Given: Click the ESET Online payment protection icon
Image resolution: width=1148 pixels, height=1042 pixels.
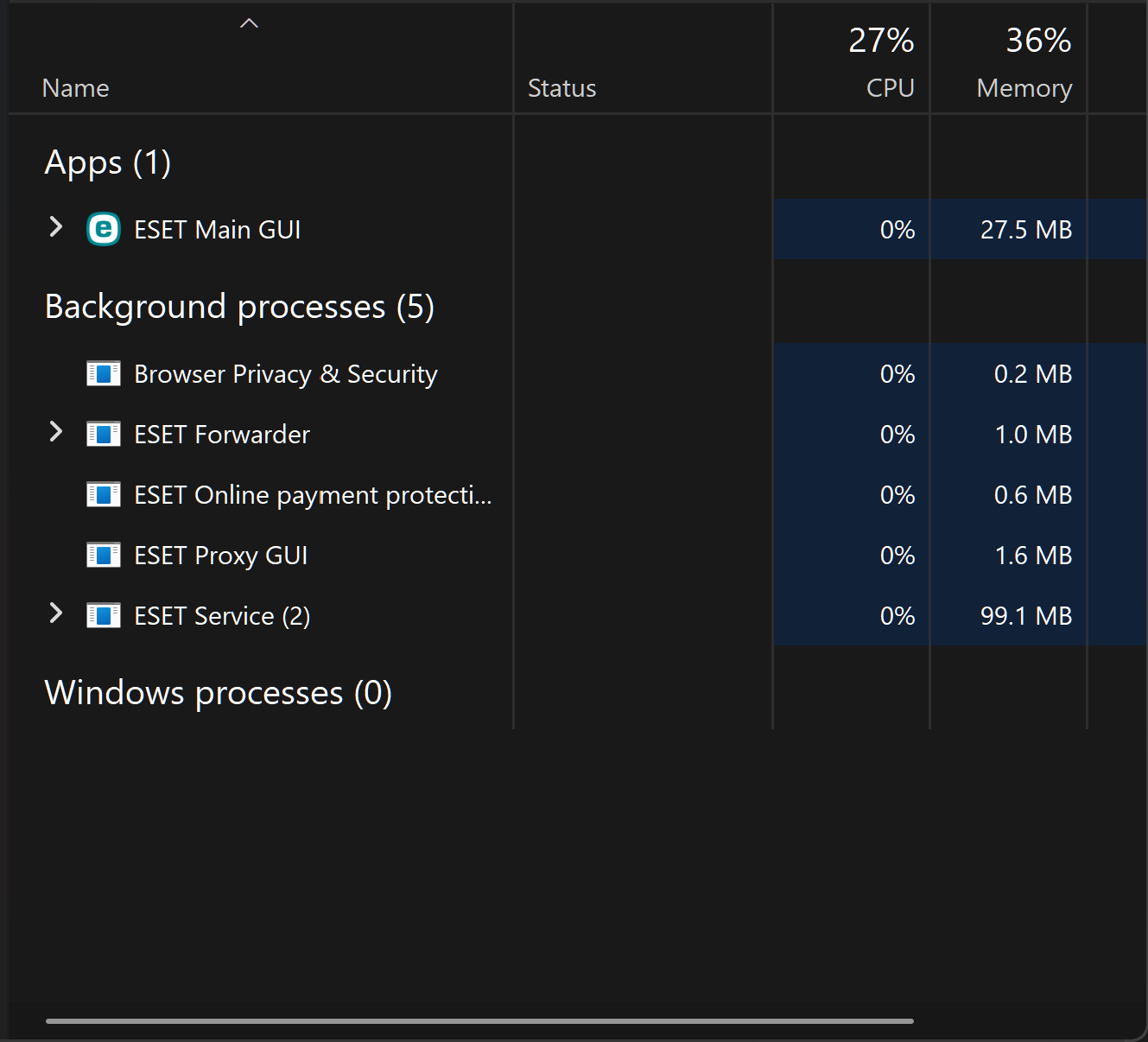Looking at the screenshot, I should [104, 494].
